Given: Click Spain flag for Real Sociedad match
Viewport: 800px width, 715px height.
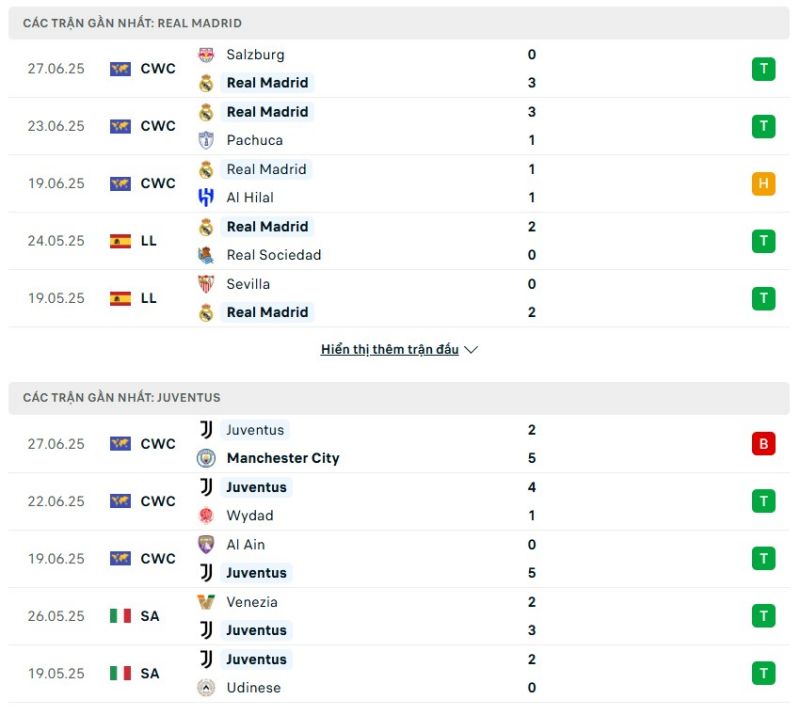Looking at the screenshot, I should point(120,241).
